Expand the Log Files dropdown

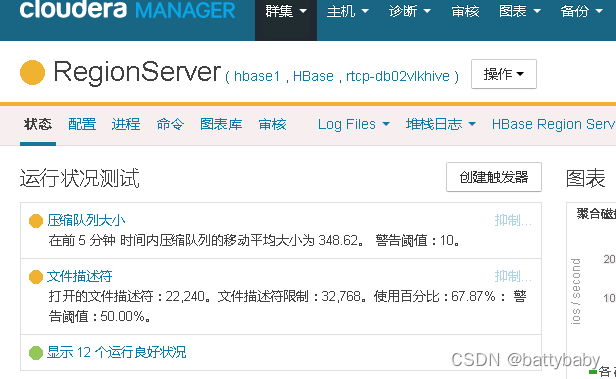point(354,124)
